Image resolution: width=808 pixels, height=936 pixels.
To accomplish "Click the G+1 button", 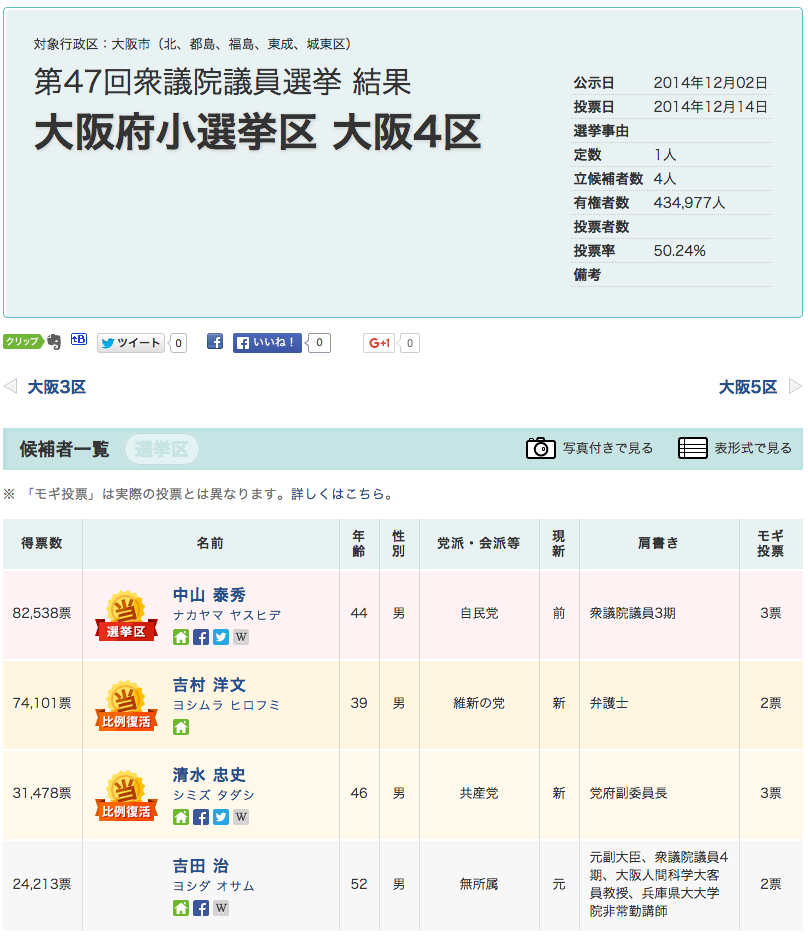I will click(x=380, y=343).
